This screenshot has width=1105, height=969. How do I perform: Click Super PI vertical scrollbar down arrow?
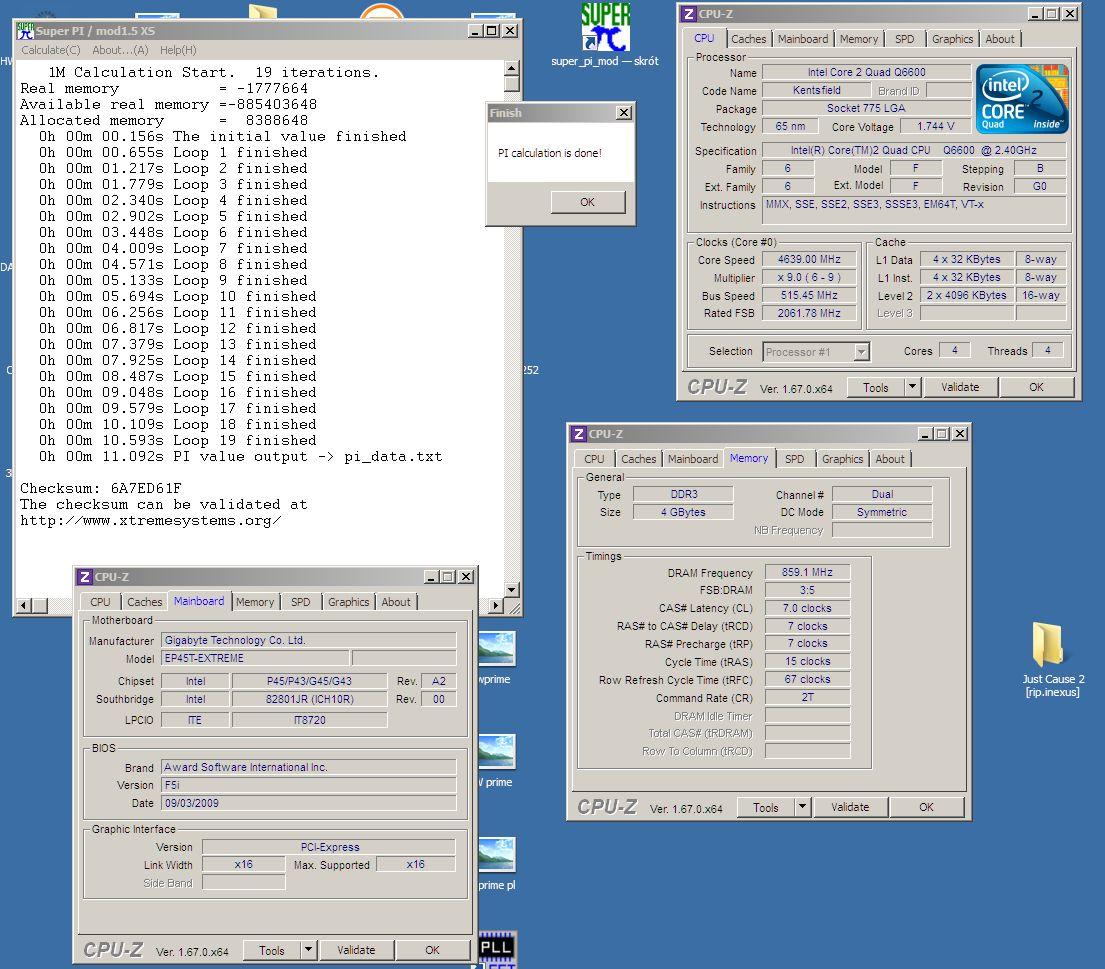(512, 590)
